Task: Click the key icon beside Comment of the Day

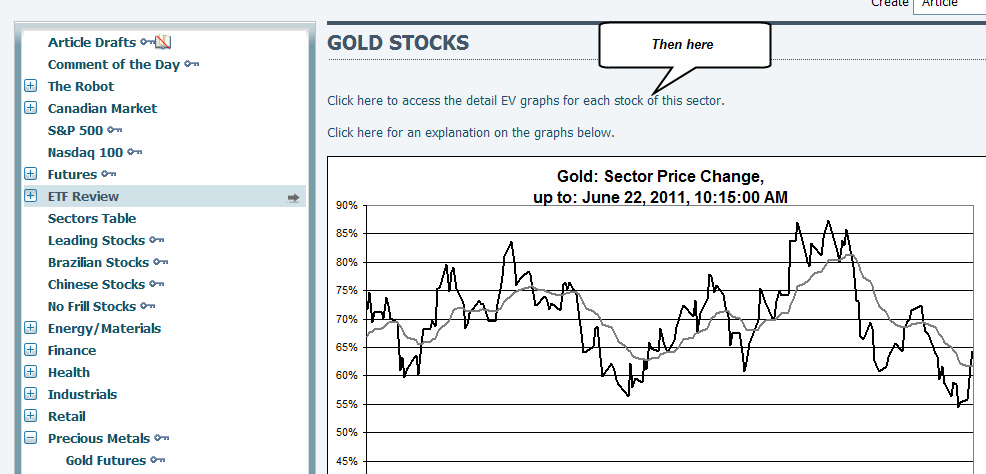Action: point(191,64)
